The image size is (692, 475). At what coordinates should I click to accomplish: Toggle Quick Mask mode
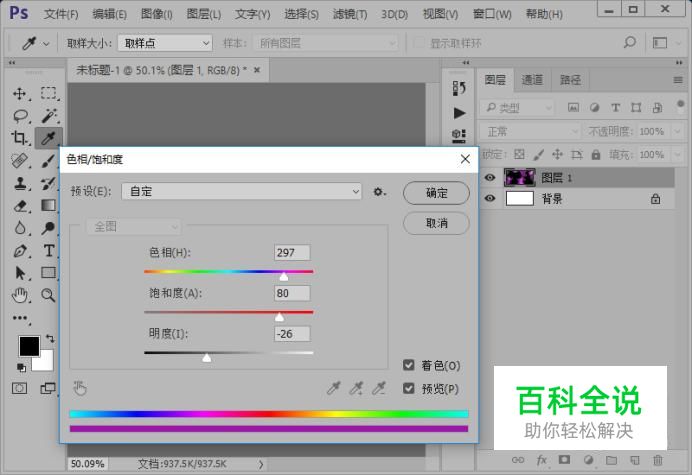pyautogui.click(x=19, y=388)
